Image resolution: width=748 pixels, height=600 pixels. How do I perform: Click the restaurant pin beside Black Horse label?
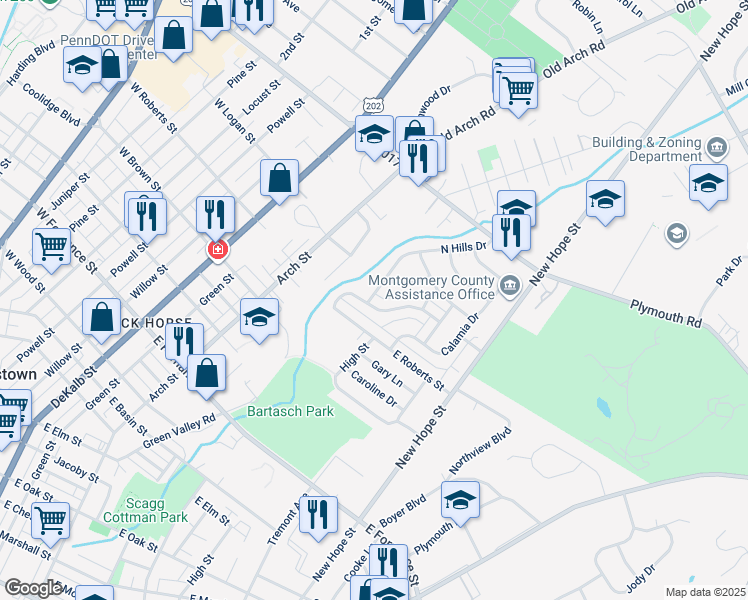pyautogui.click(x=184, y=342)
